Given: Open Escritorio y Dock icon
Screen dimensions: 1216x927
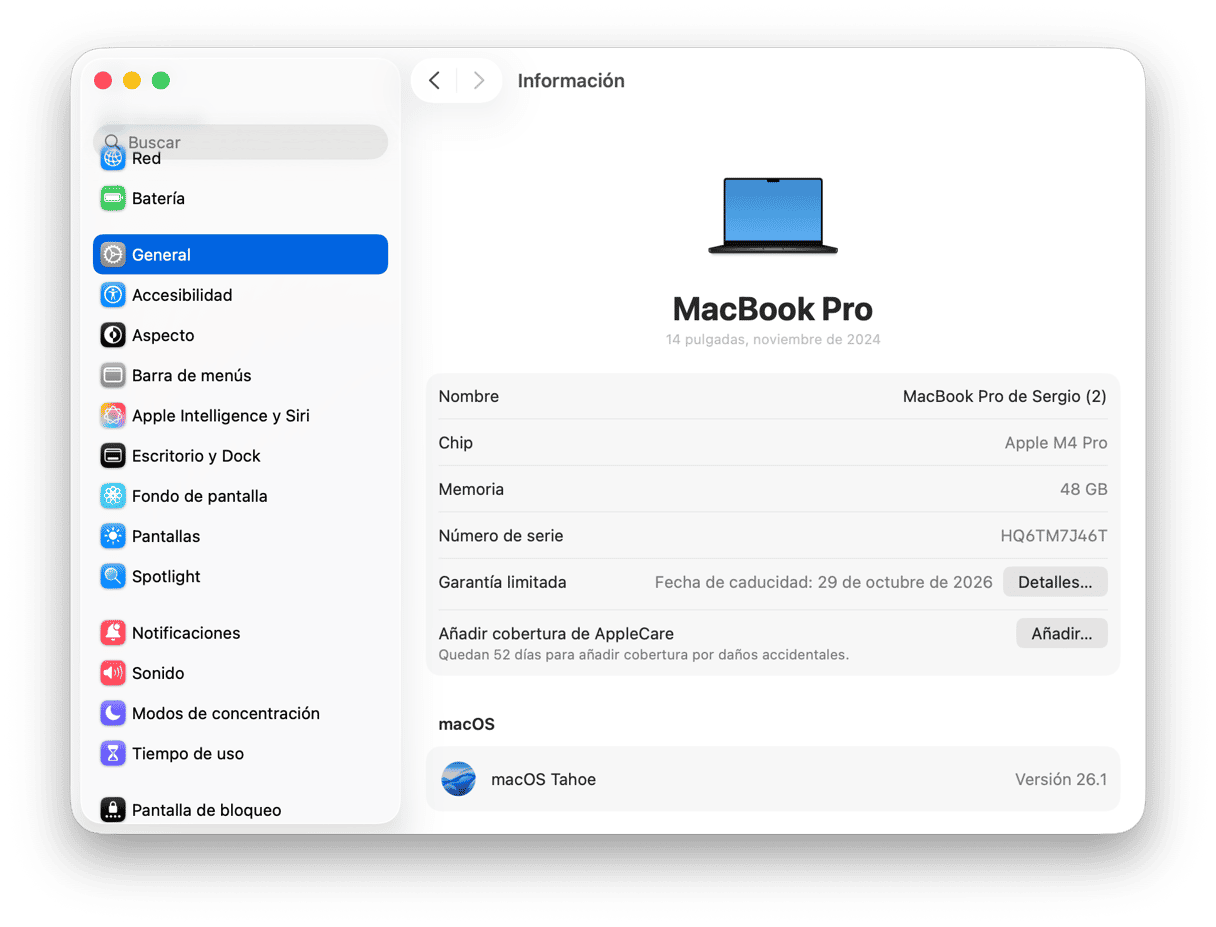Looking at the screenshot, I should [113, 456].
